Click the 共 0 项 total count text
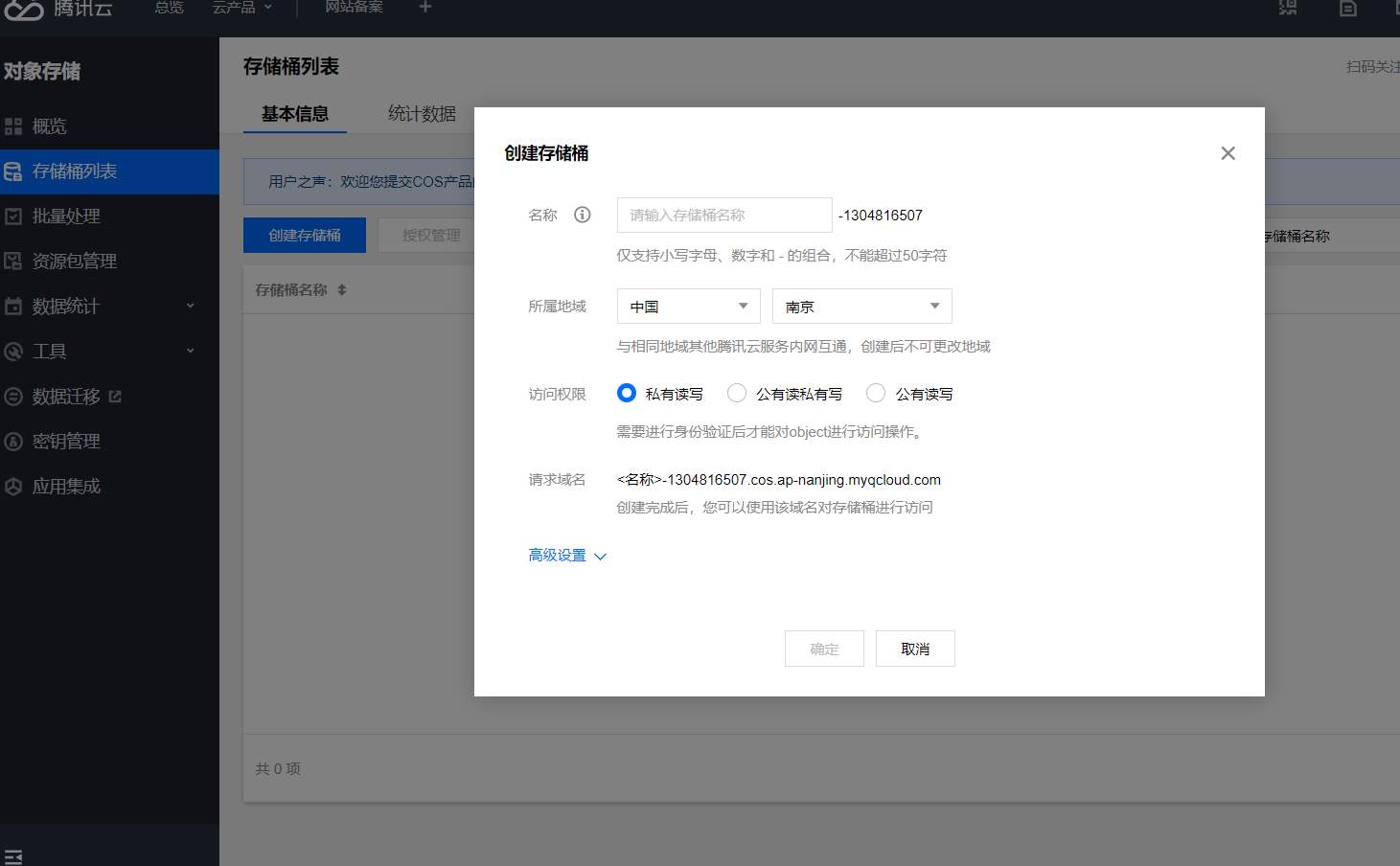 pyautogui.click(x=278, y=768)
